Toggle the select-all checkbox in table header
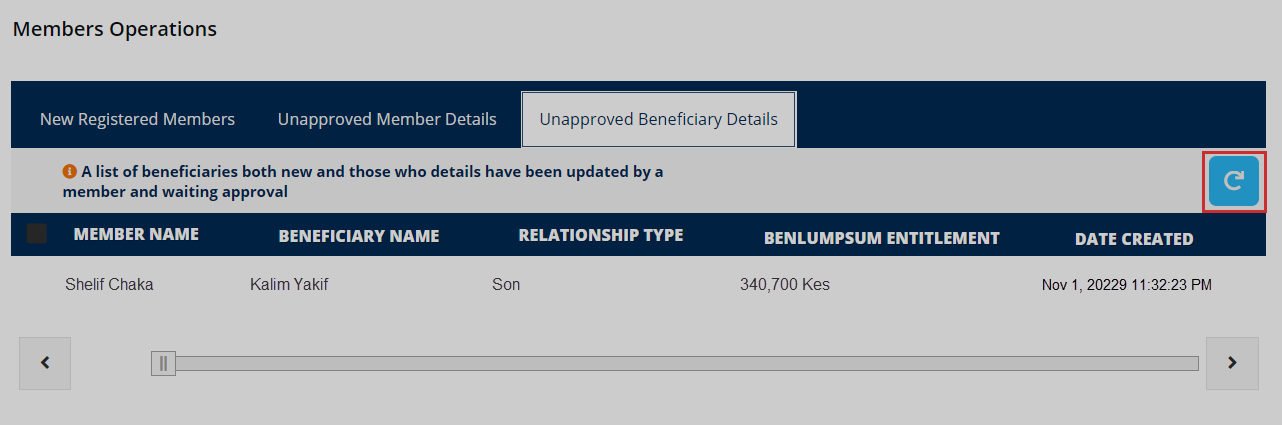The height and width of the screenshot is (425, 1282). pyautogui.click(x=37, y=234)
